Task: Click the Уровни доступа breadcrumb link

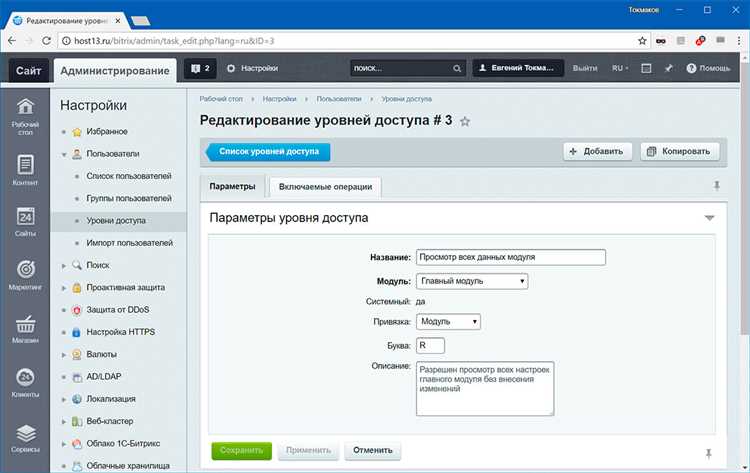Action: 407,99
